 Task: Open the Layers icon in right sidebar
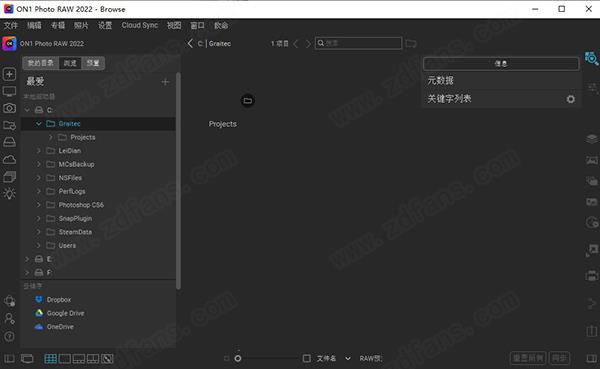(x=592, y=139)
